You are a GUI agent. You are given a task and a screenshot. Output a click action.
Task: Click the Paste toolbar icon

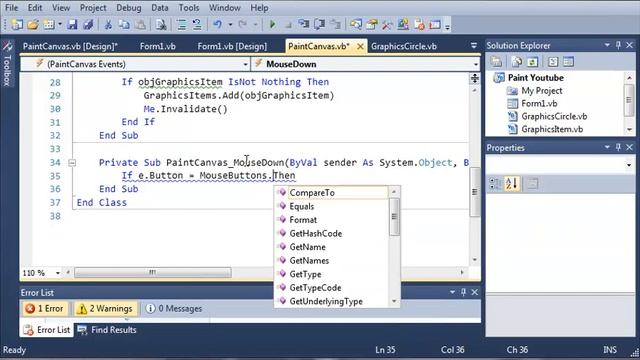tap(140, 25)
